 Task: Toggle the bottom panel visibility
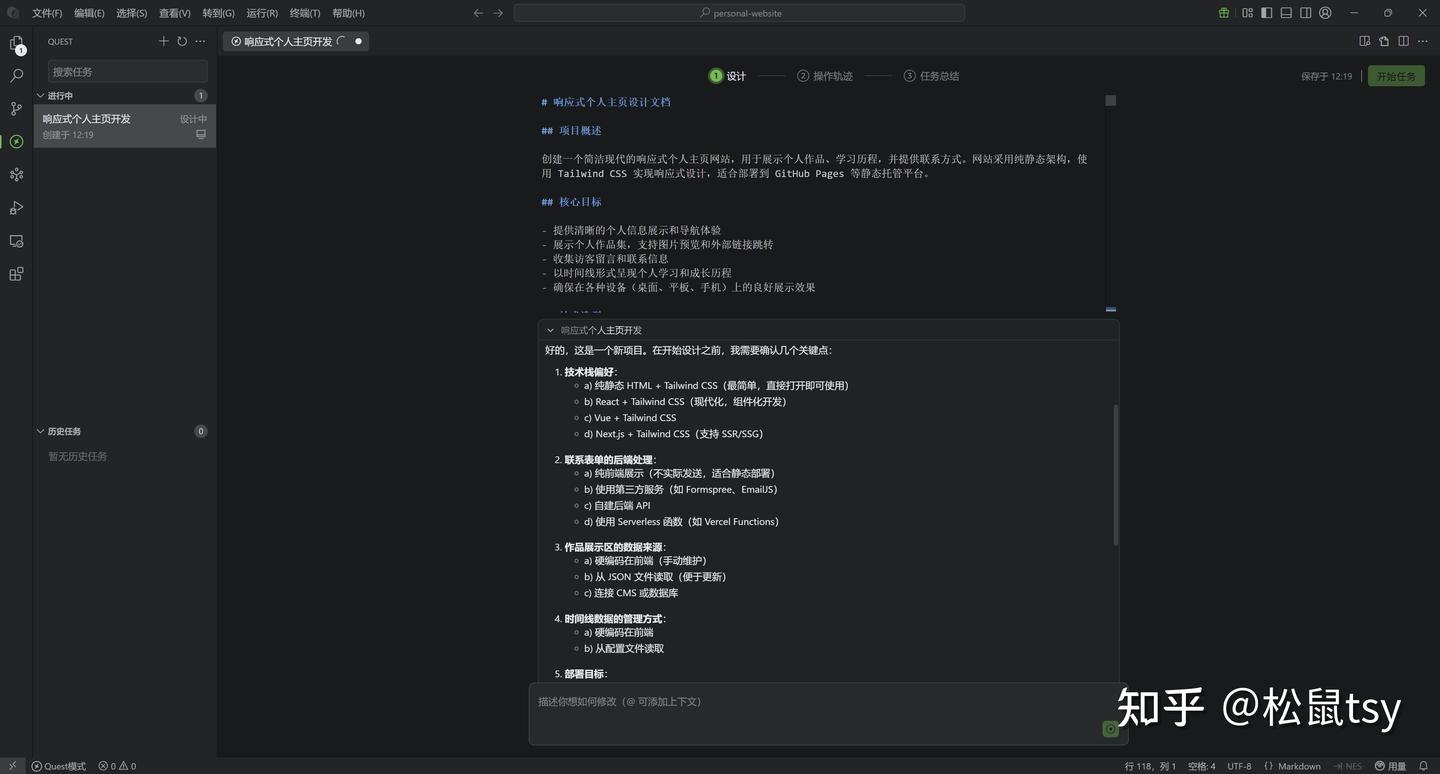(1286, 12)
